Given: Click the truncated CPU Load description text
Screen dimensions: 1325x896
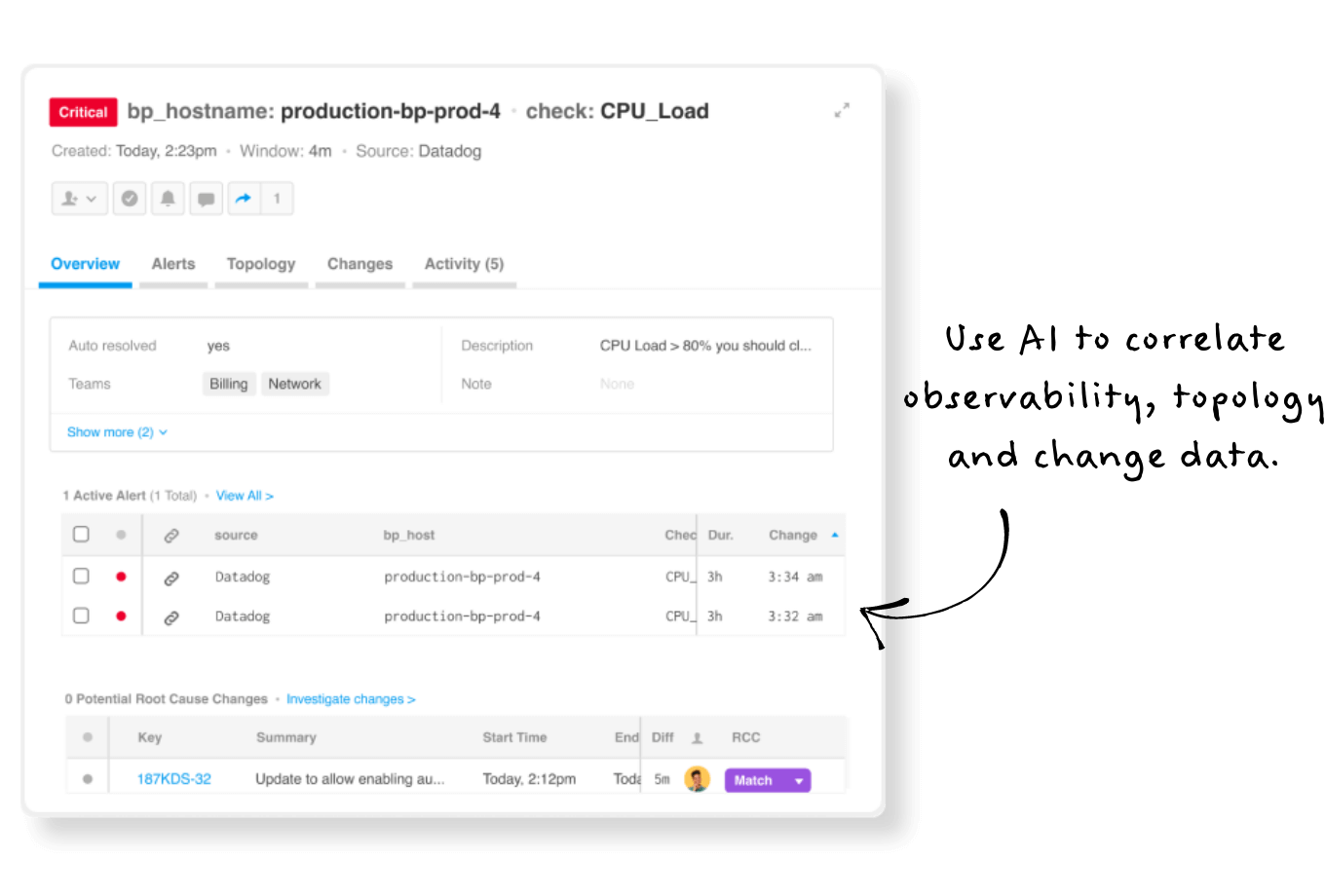Looking at the screenshot, I should [x=705, y=346].
